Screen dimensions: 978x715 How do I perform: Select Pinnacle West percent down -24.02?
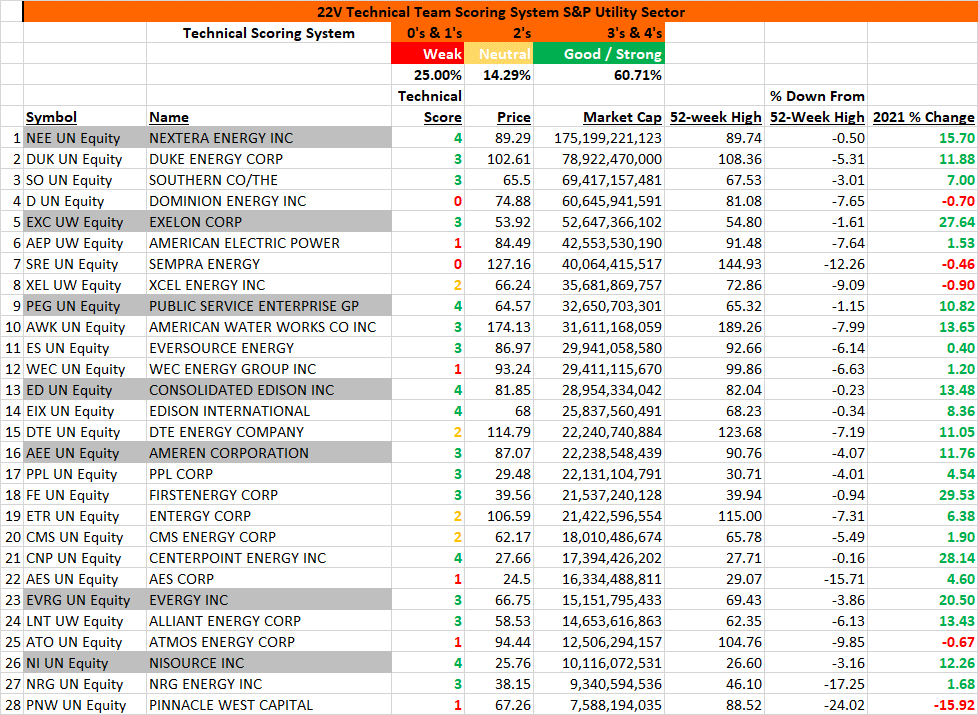tap(816, 705)
